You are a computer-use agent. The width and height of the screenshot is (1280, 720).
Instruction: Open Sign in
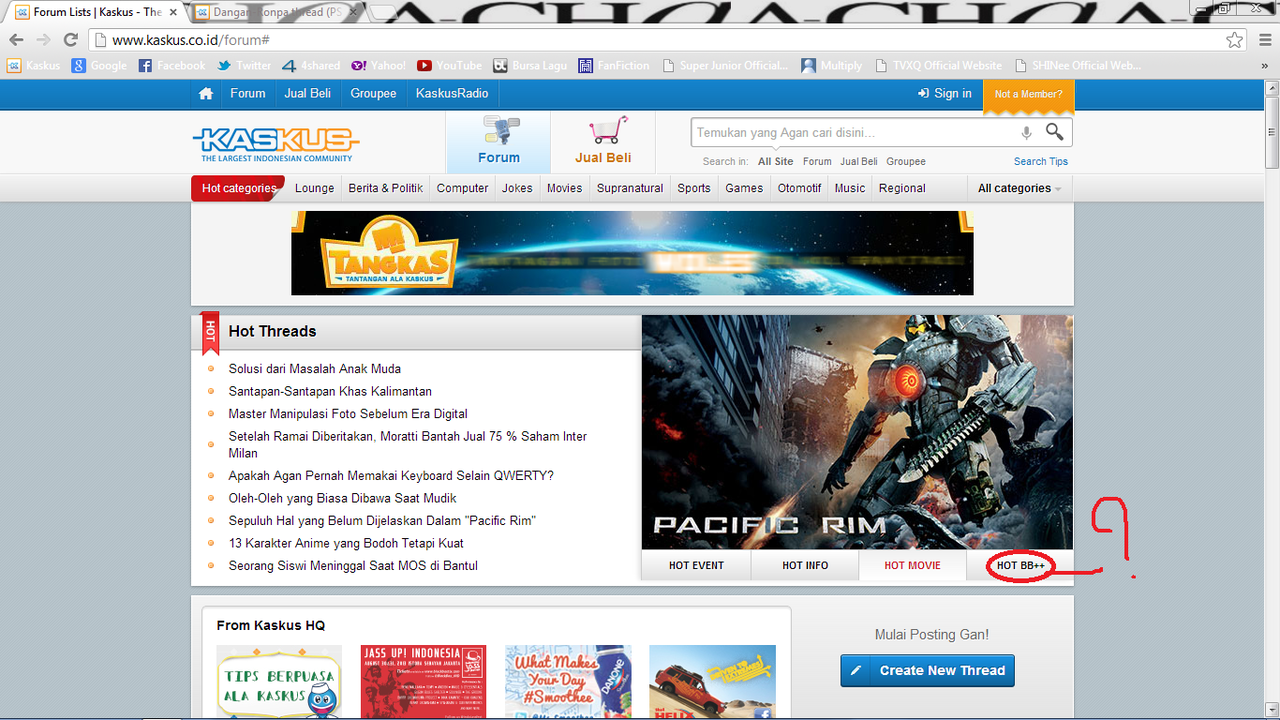(x=945, y=93)
